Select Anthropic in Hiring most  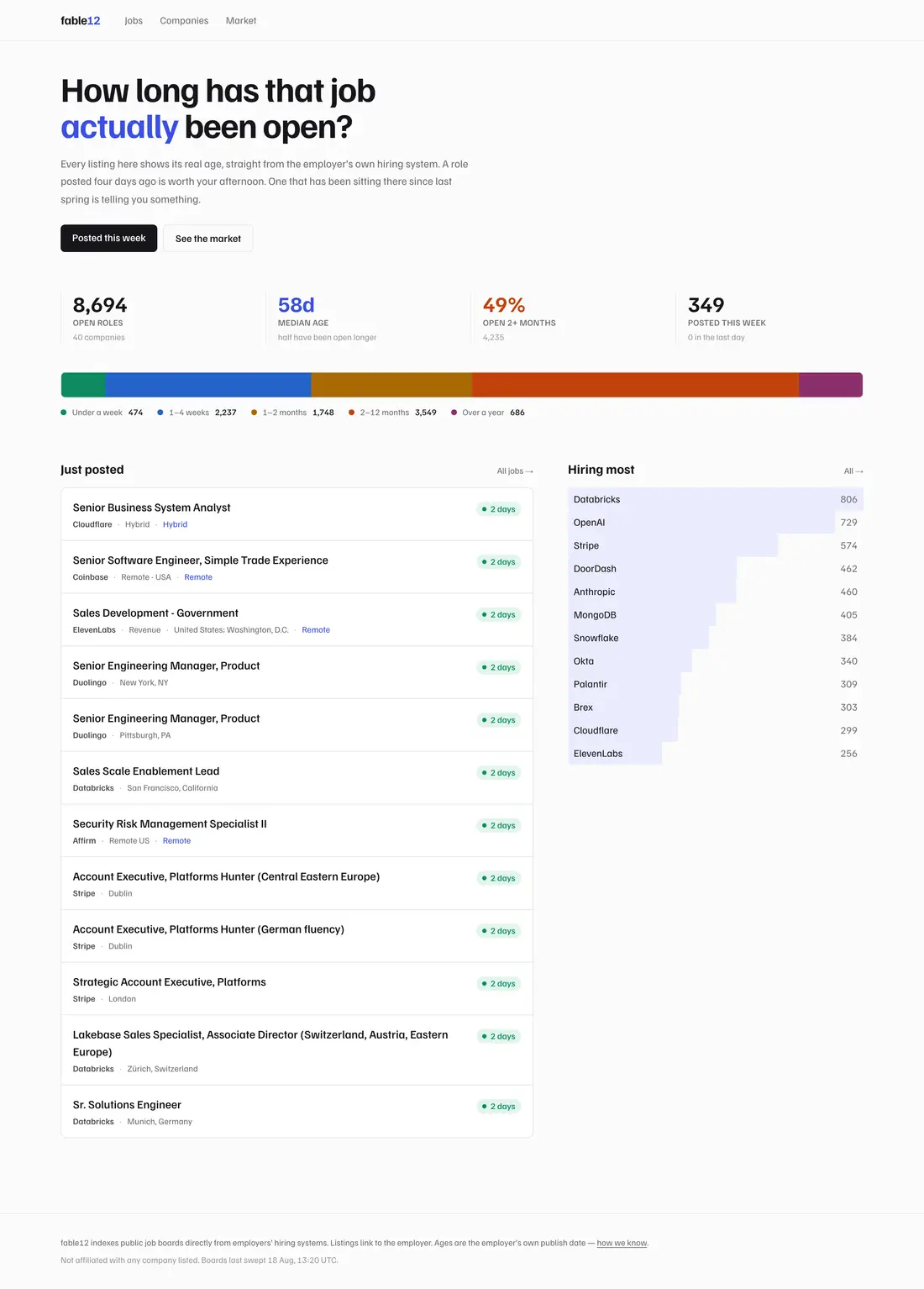click(716, 592)
